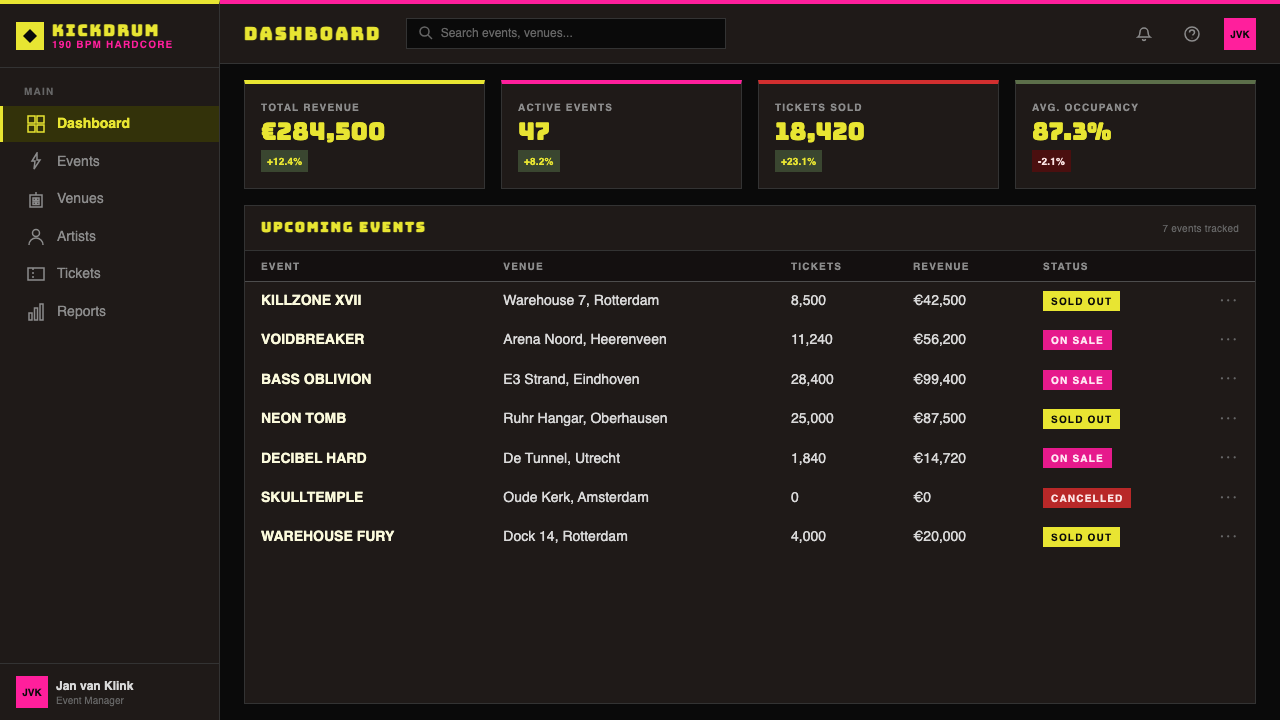Viewport: 1280px width, 720px height.
Task: Open Jan van Klink user profile name
Action: point(95,686)
